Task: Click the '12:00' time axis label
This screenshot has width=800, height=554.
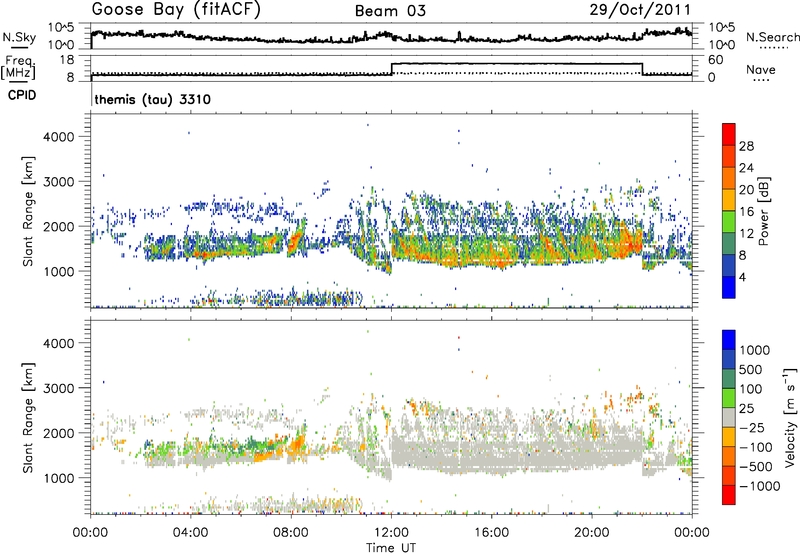Action: 391,533
